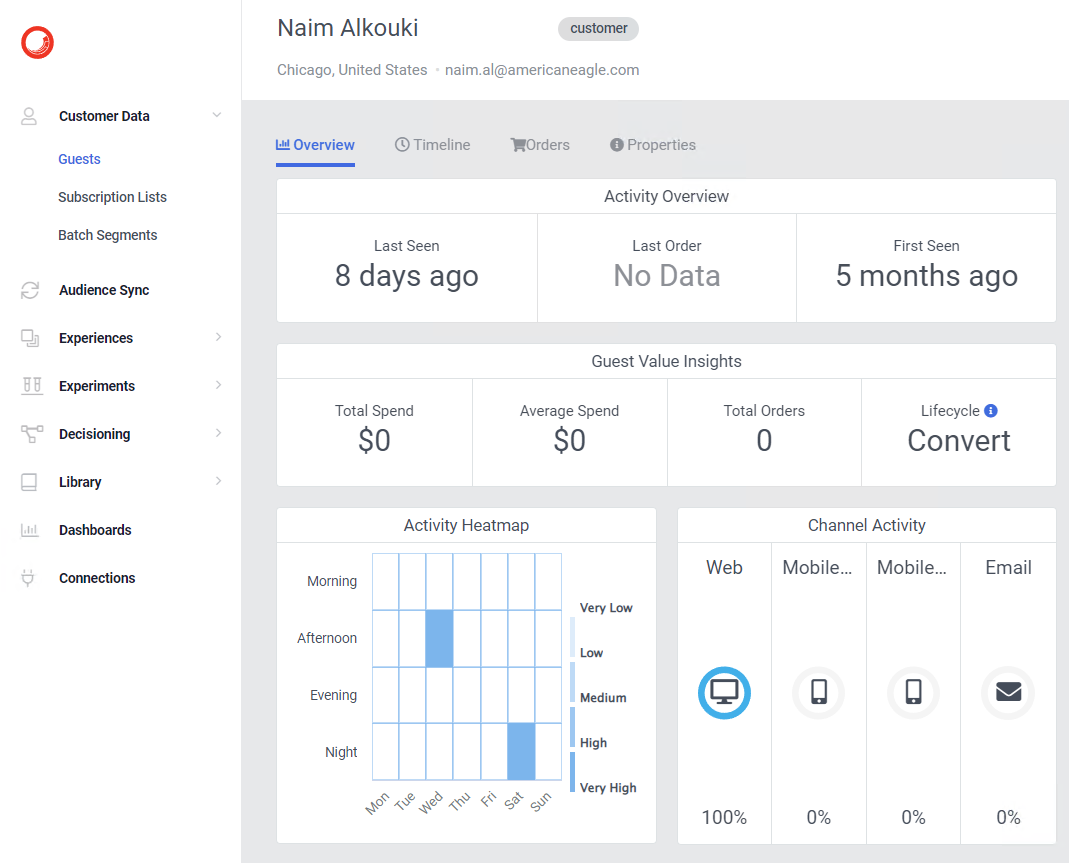The image size is (1069, 863).
Task: Click the Very High legend color bar
Action: point(573,772)
